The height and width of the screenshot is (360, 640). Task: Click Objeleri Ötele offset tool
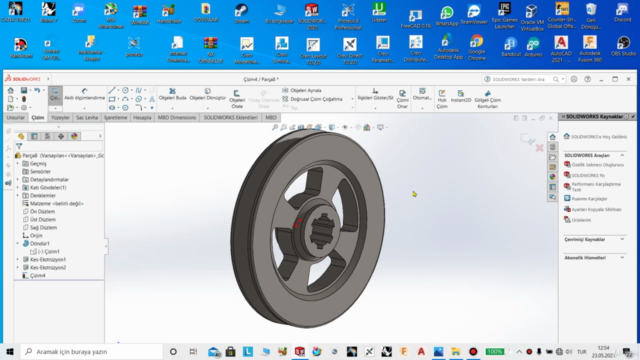(237, 99)
